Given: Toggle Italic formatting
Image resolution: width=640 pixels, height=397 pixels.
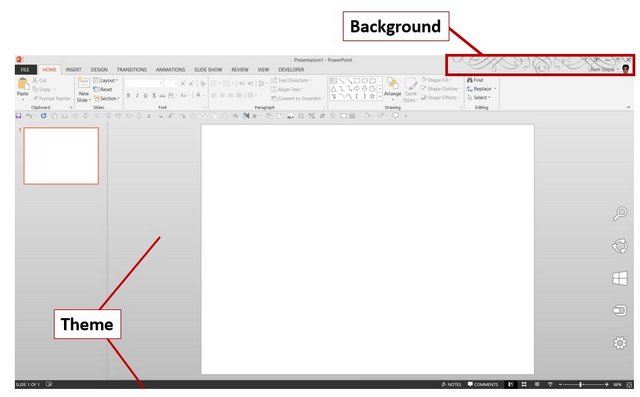Looking at the screenshot, I should pos(137,95).
